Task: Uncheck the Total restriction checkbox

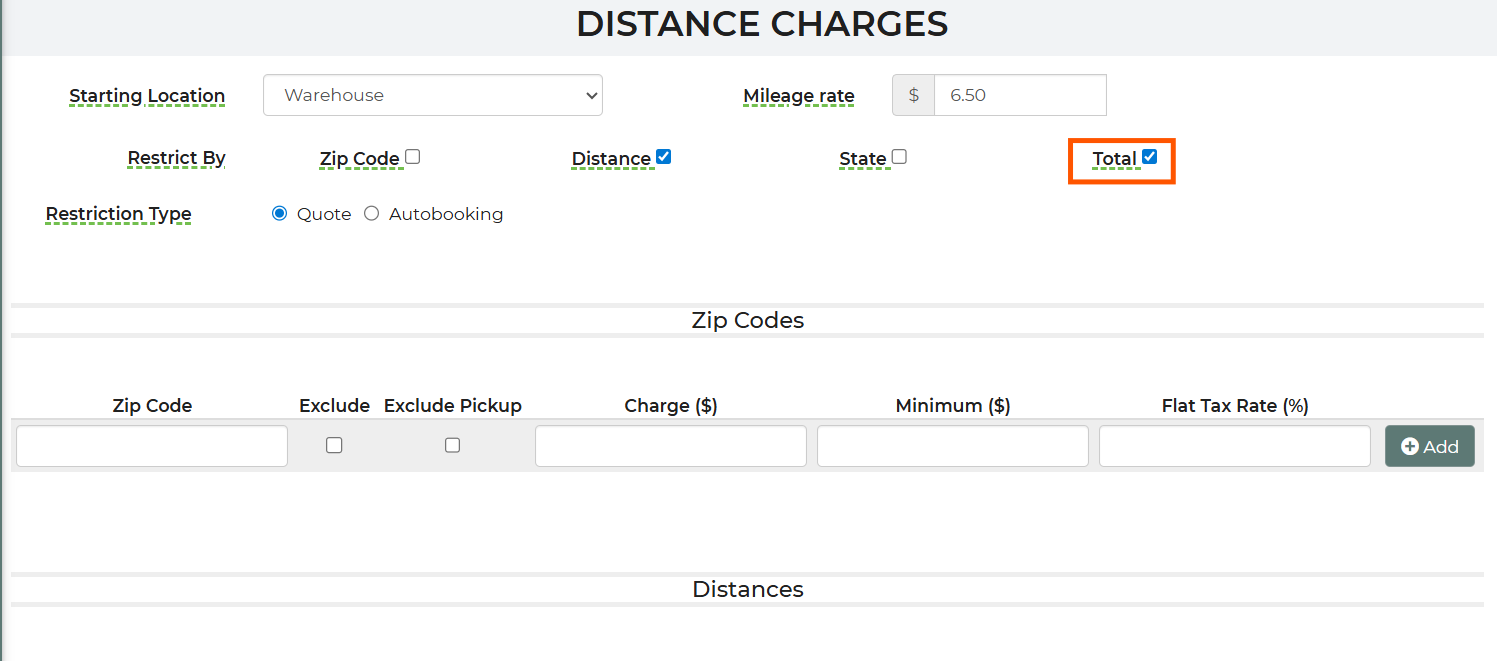Action: coord(1149,157)
